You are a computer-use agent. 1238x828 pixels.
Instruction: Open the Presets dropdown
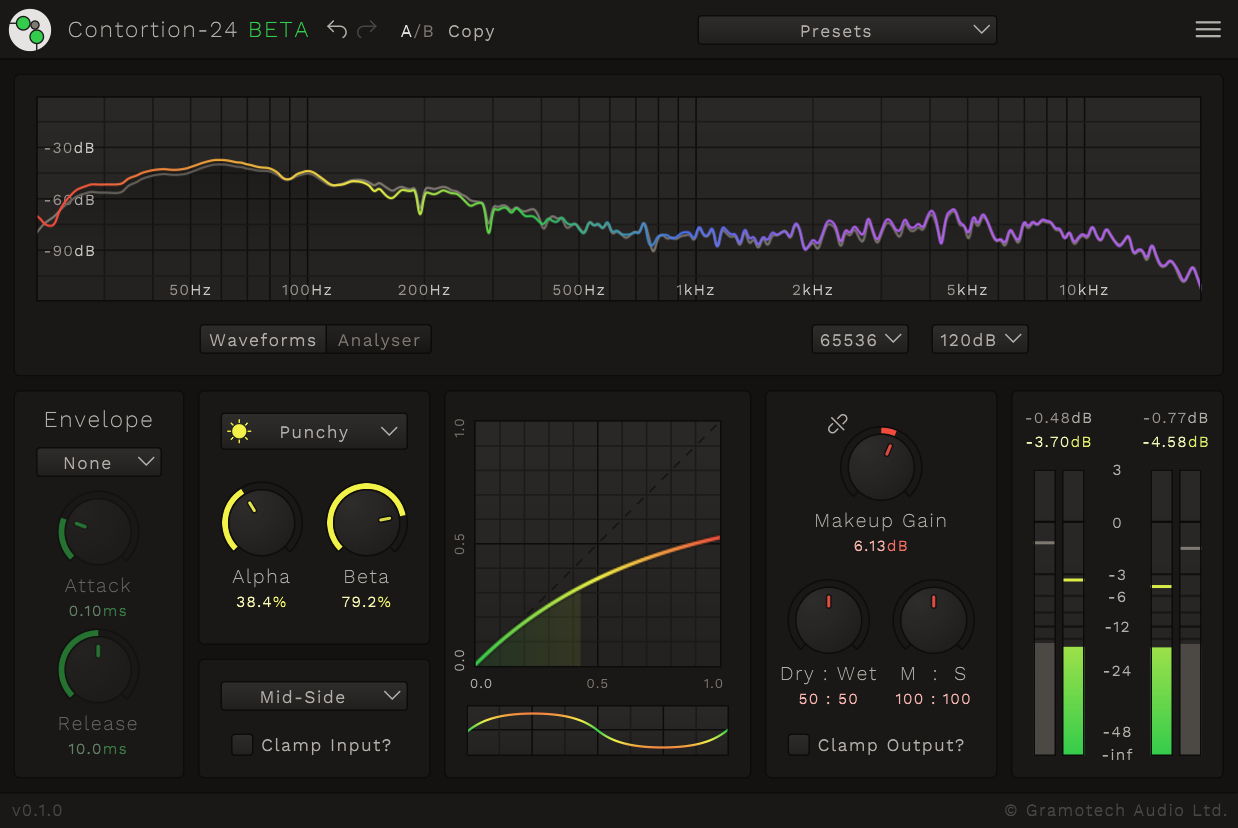(x=847, y=31)
